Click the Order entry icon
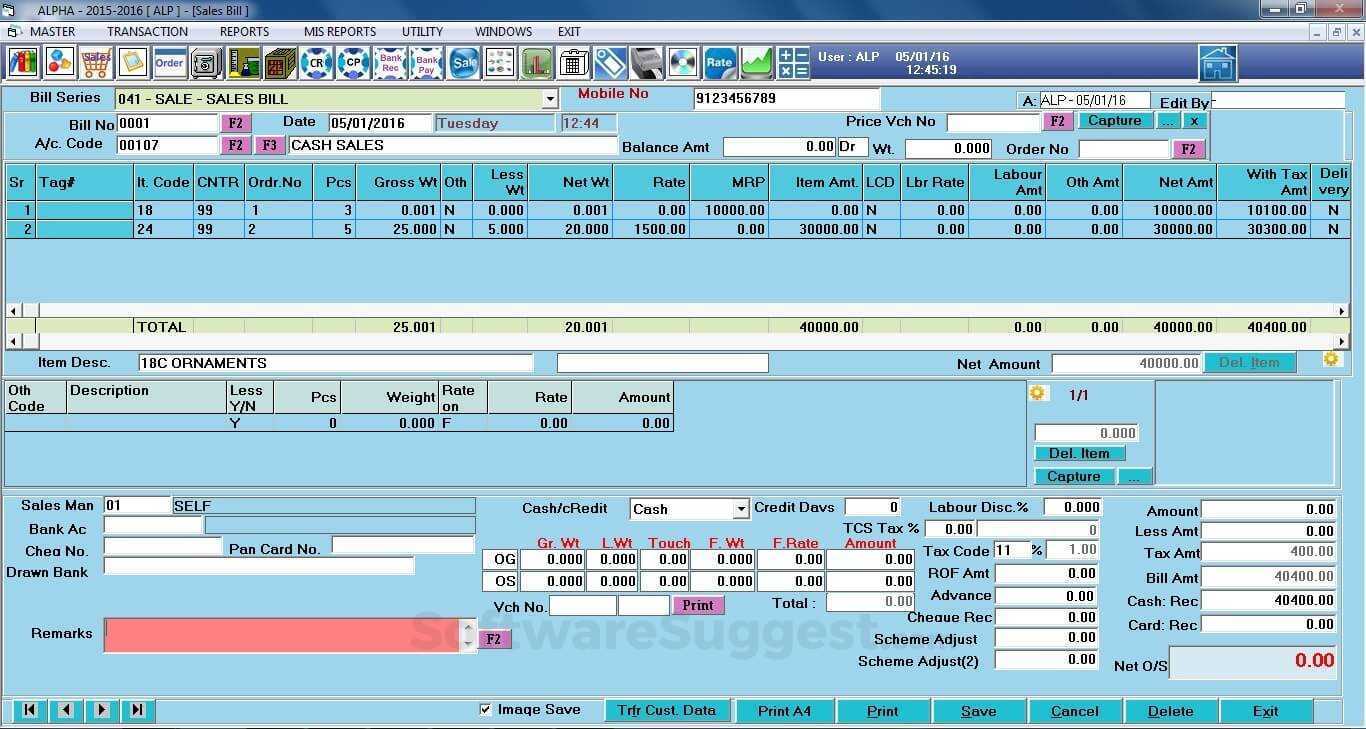1366x729 pixels. pyautogui.click(x=169, y=62)
